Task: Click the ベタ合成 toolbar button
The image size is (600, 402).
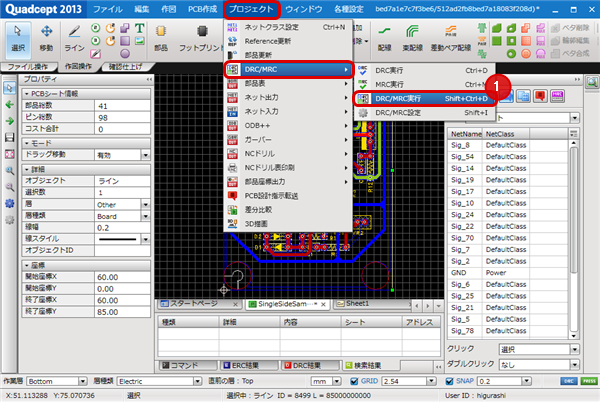Action: (570, 54)
